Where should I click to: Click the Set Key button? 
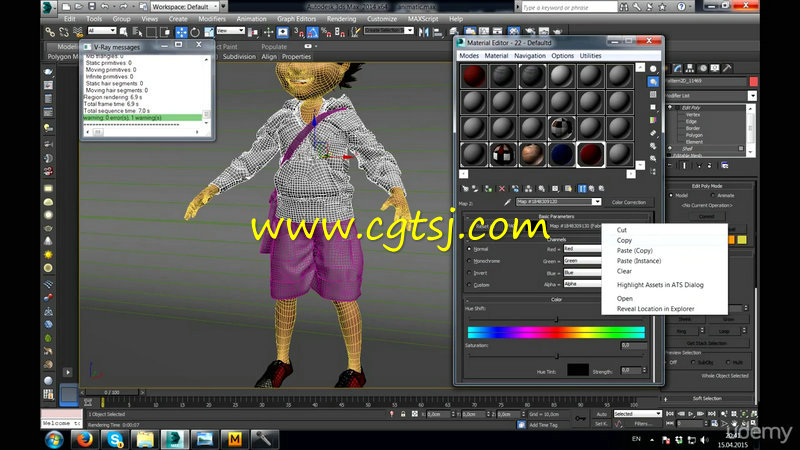coord(602,423)
